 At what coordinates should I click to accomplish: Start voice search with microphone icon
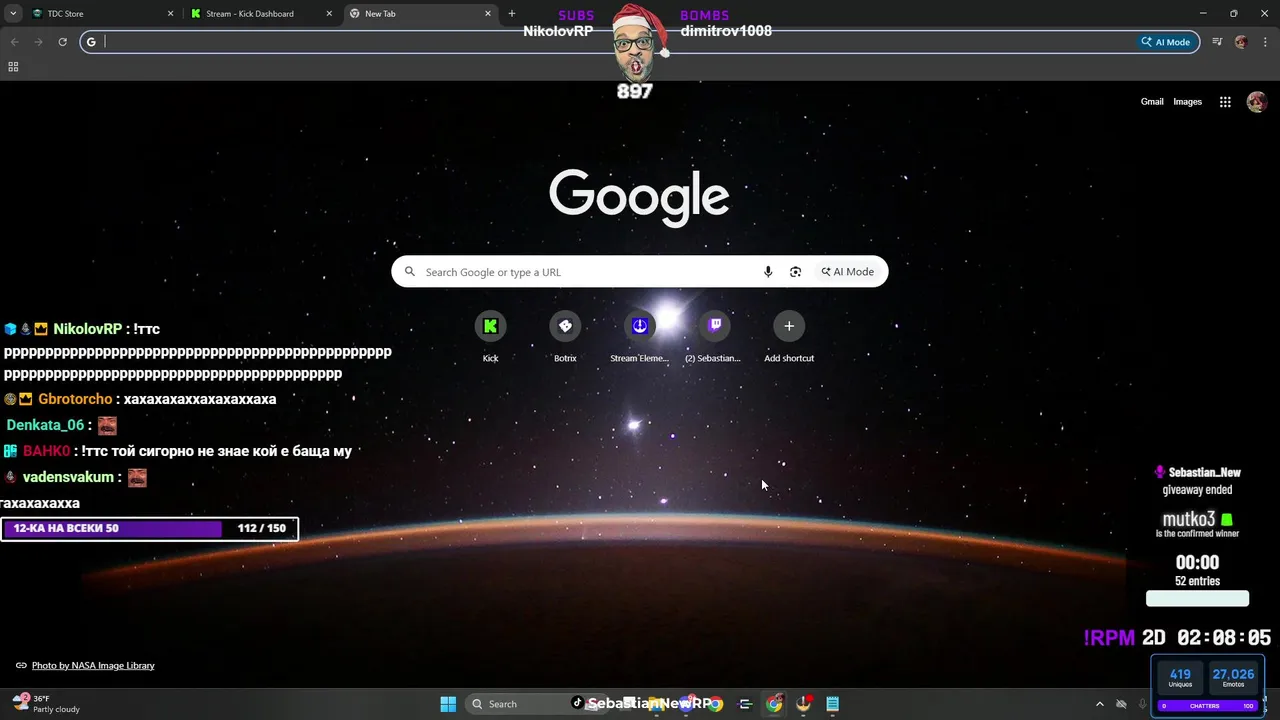pyautogui.click(x=768, y=272)
